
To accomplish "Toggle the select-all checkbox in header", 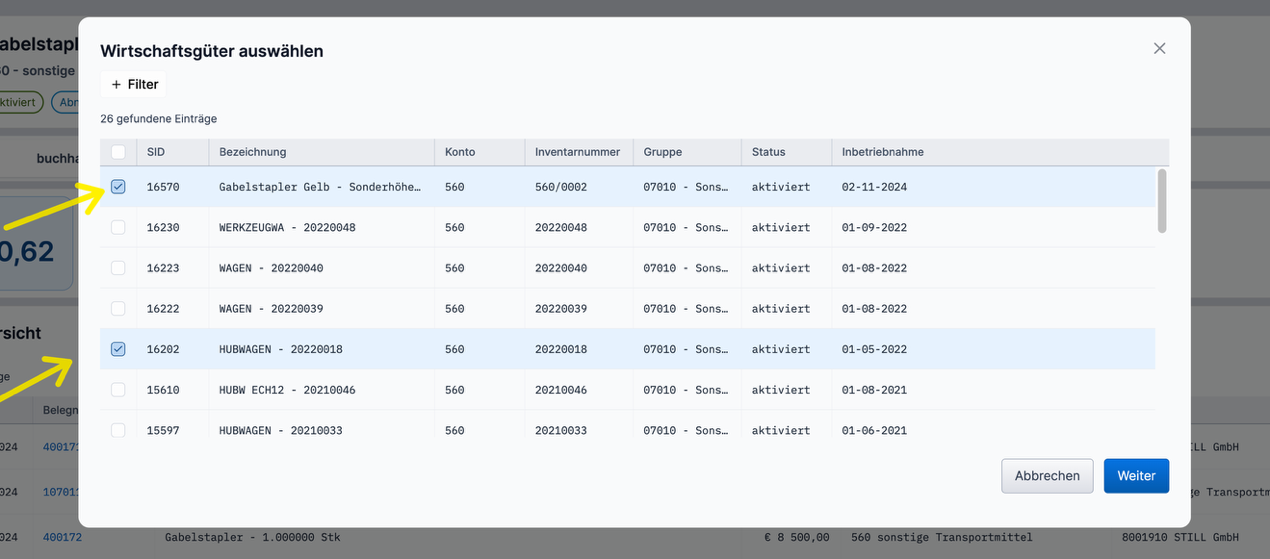I will coord(118,152).
